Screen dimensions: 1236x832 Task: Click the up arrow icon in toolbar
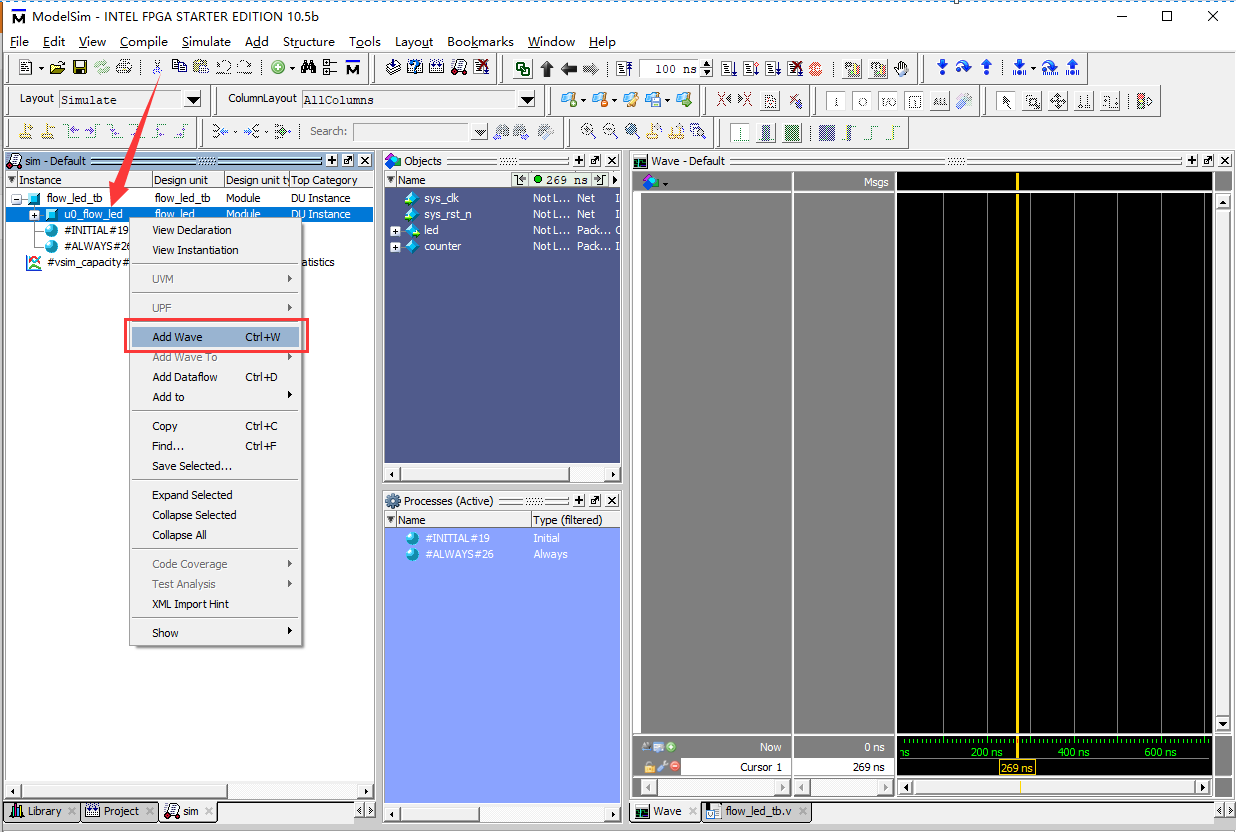[x=547, y=69]
